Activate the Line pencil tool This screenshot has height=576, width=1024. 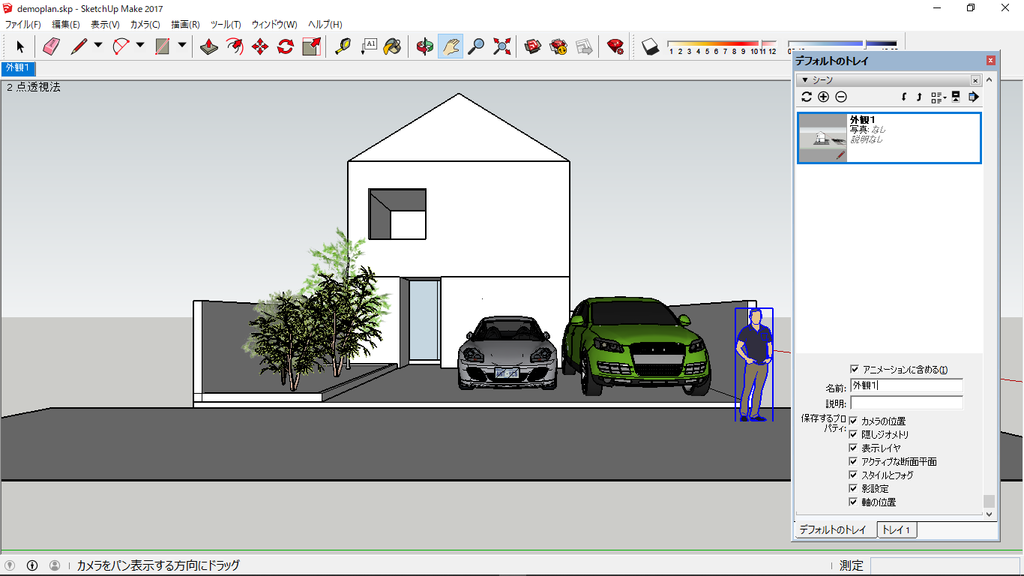point(79,46)
